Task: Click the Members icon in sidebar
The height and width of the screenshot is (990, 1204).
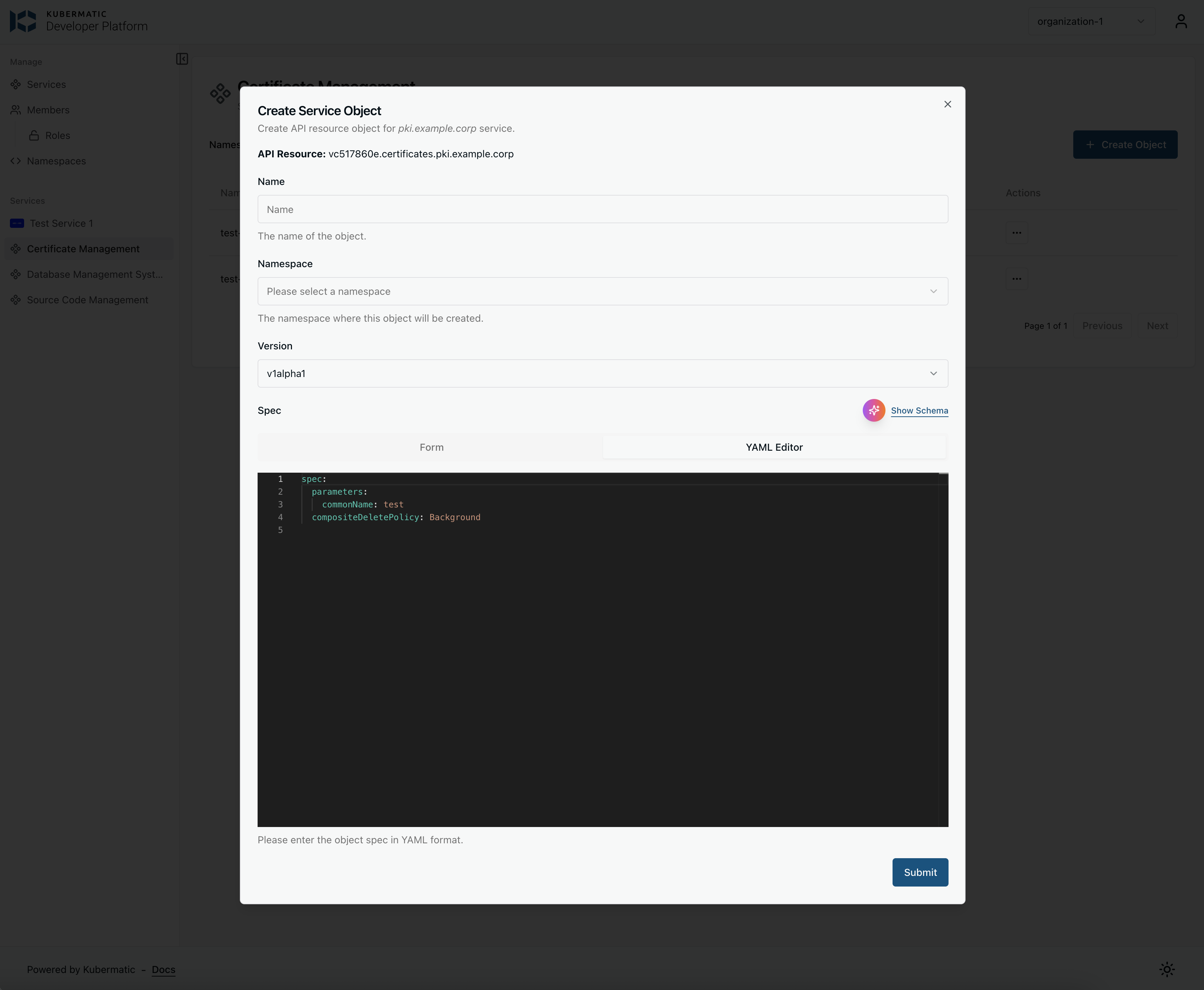Action: pyautogui.click(x=16, y=109)
